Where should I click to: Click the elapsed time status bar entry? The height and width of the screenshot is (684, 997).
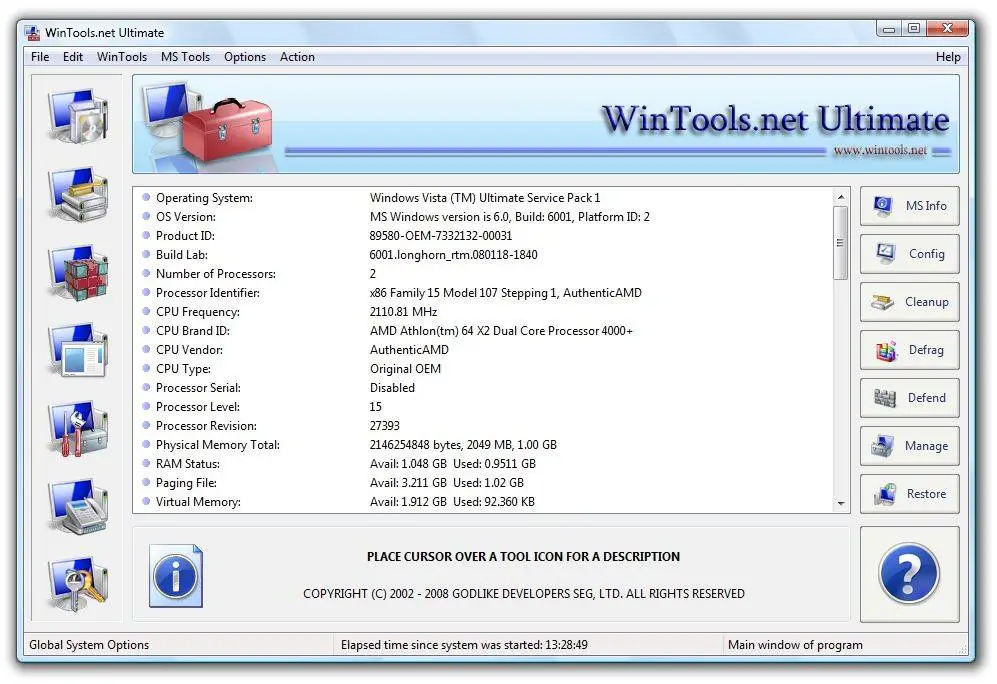click(x=464, y=645)
